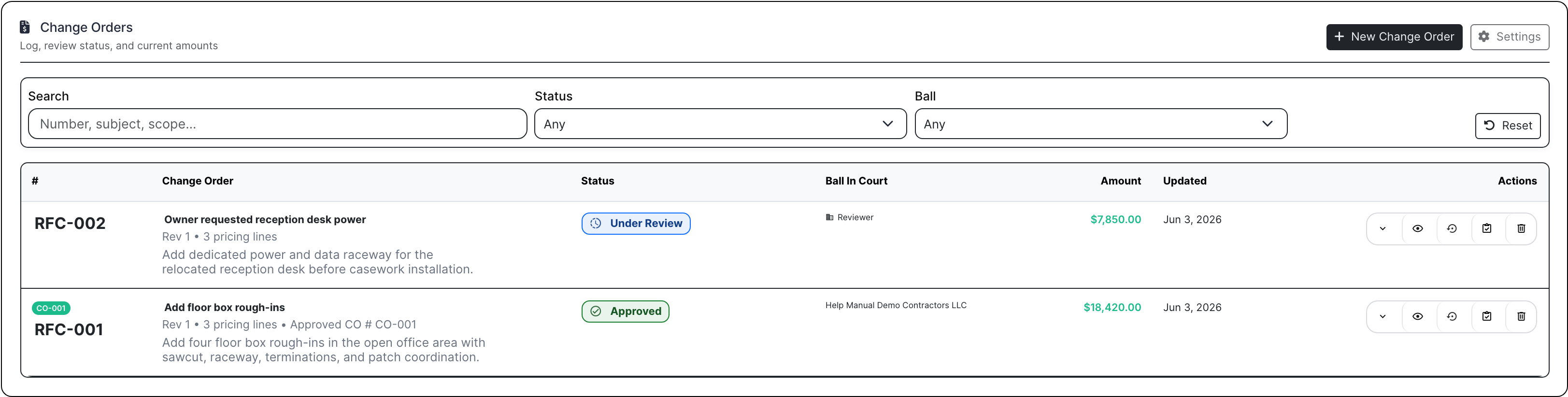1568x397 pixels.
Task: View RFC-001 with the eye icon
Action: [1418, 316]
